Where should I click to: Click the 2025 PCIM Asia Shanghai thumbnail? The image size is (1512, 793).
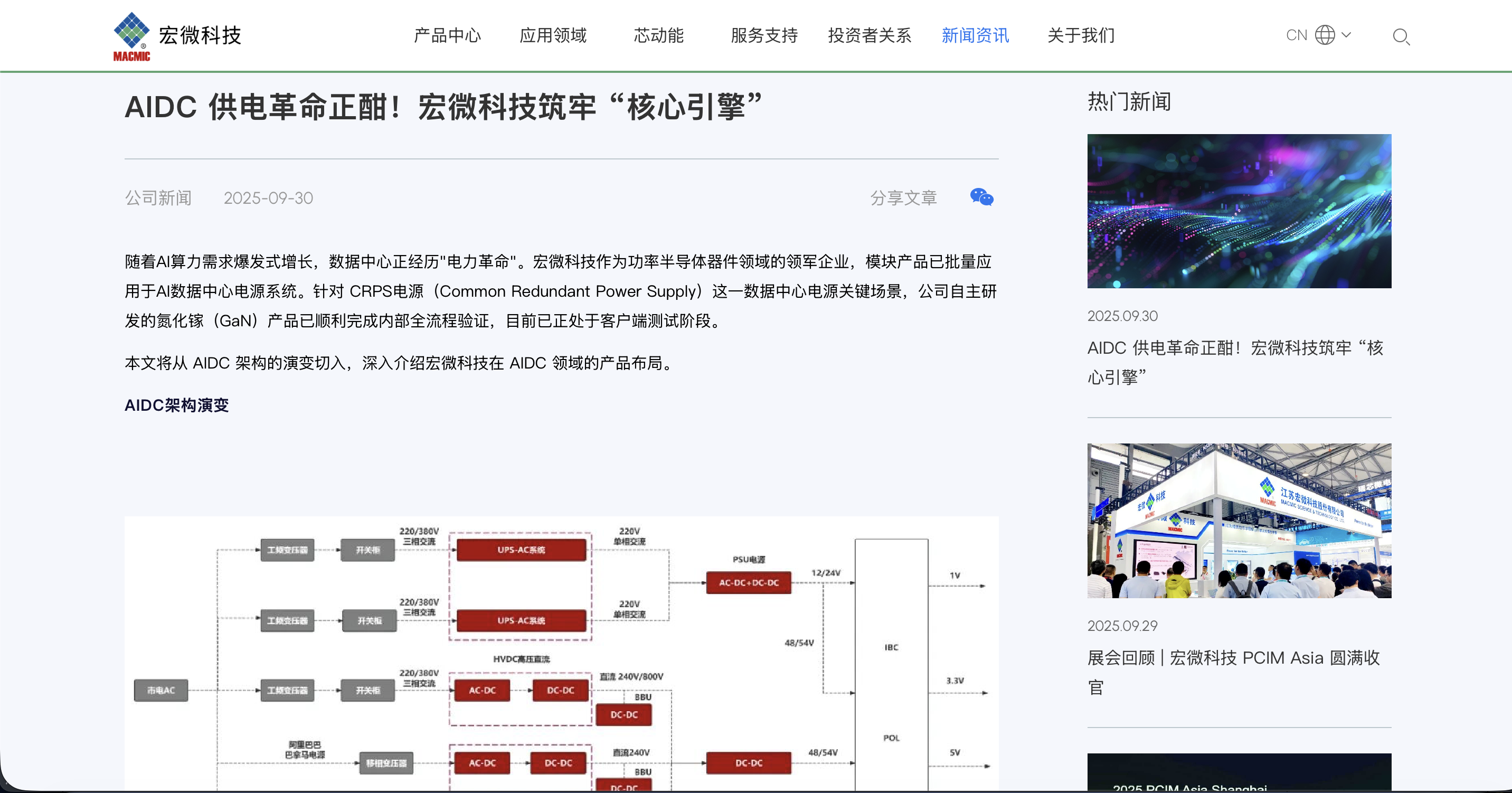click(x=1239, y=772)
